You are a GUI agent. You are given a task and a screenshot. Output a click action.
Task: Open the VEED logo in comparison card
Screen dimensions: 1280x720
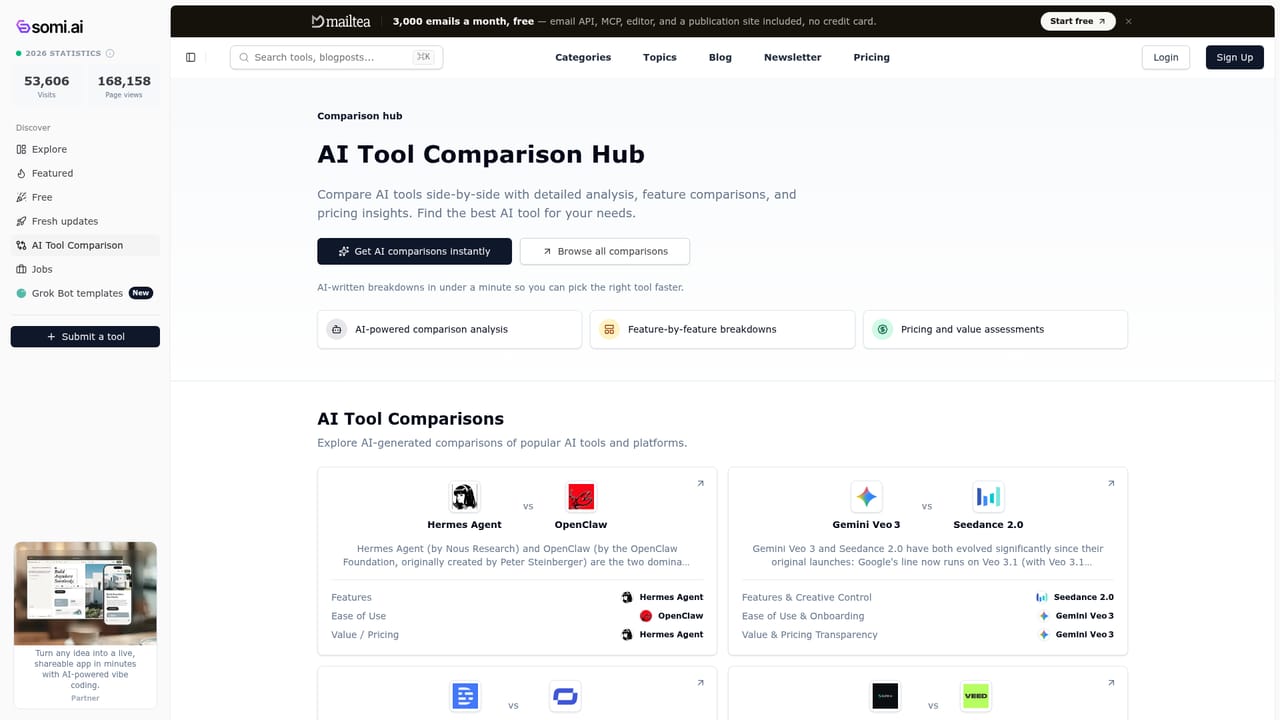(975, 696)
